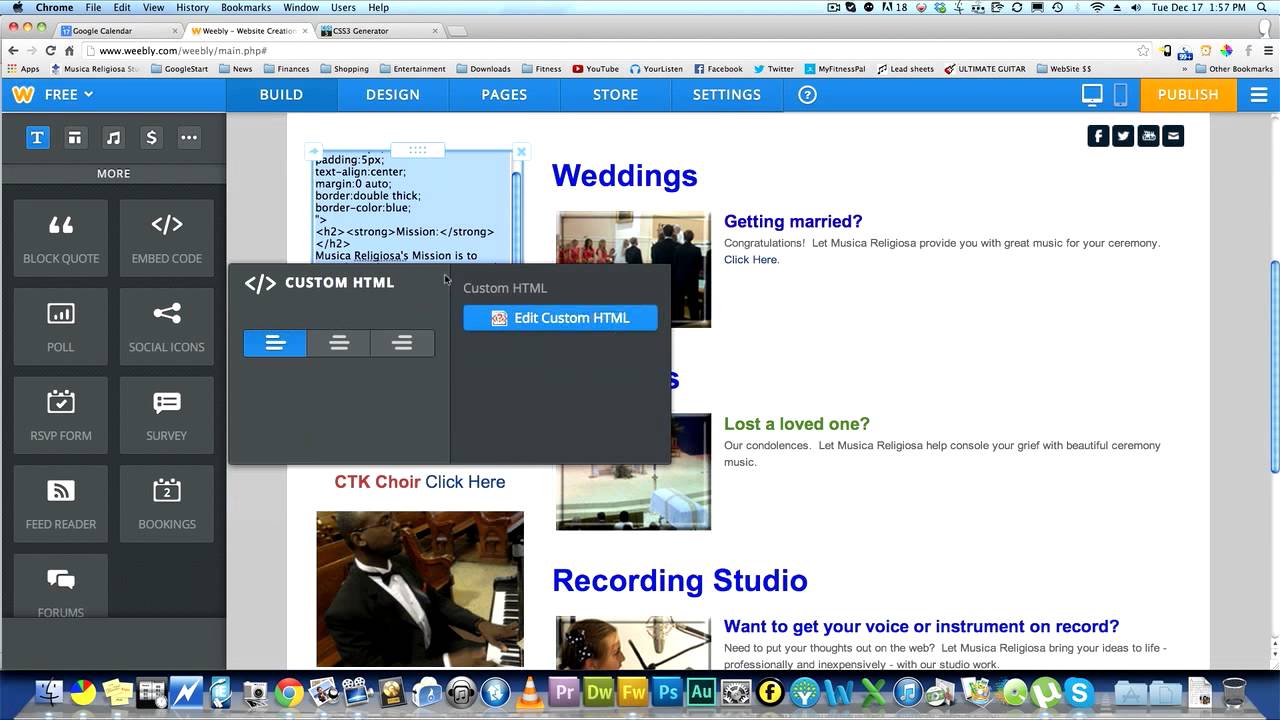Viewport: 1280px width, 720px height.
Task: Switch to desktop preview mode
Action: (x=1092, y=95)
